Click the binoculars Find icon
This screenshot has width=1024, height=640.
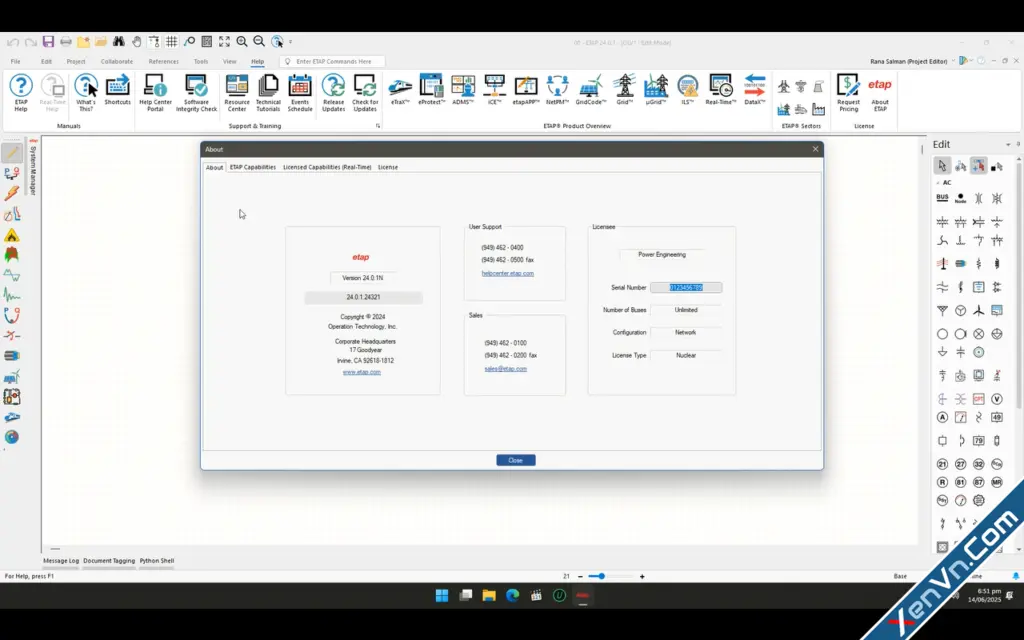[118, 42]
